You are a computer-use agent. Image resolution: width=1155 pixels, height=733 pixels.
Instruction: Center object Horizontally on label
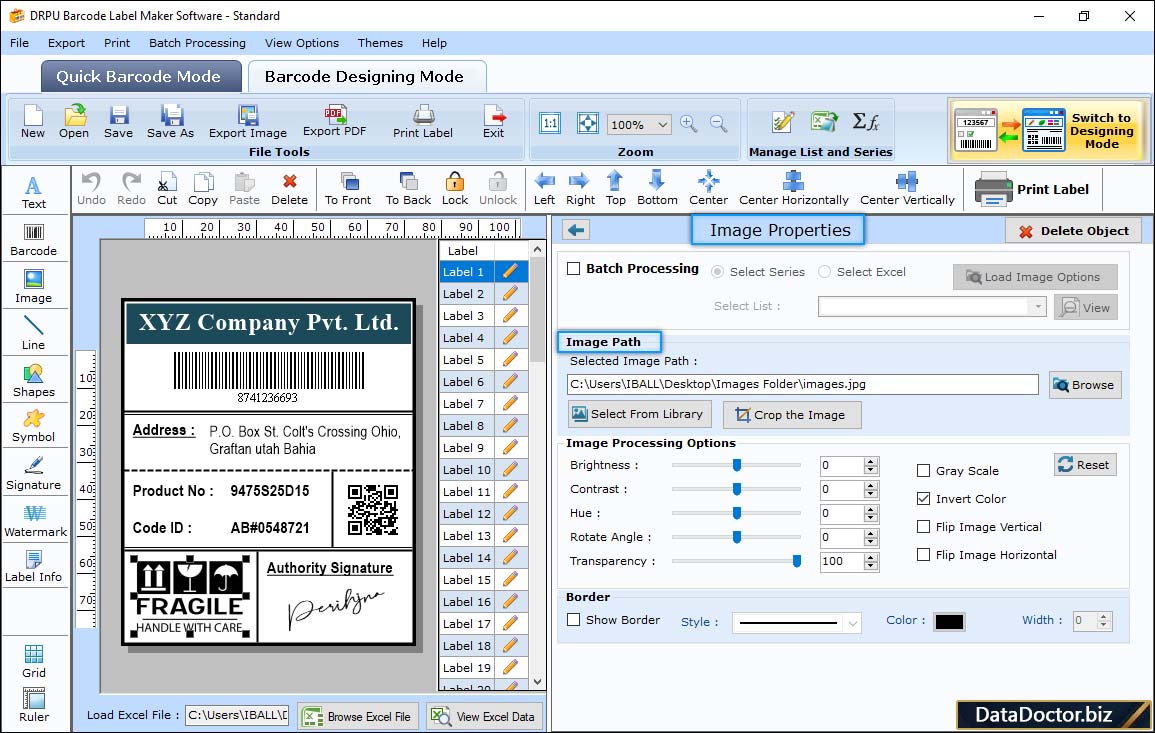pos(793,189)
